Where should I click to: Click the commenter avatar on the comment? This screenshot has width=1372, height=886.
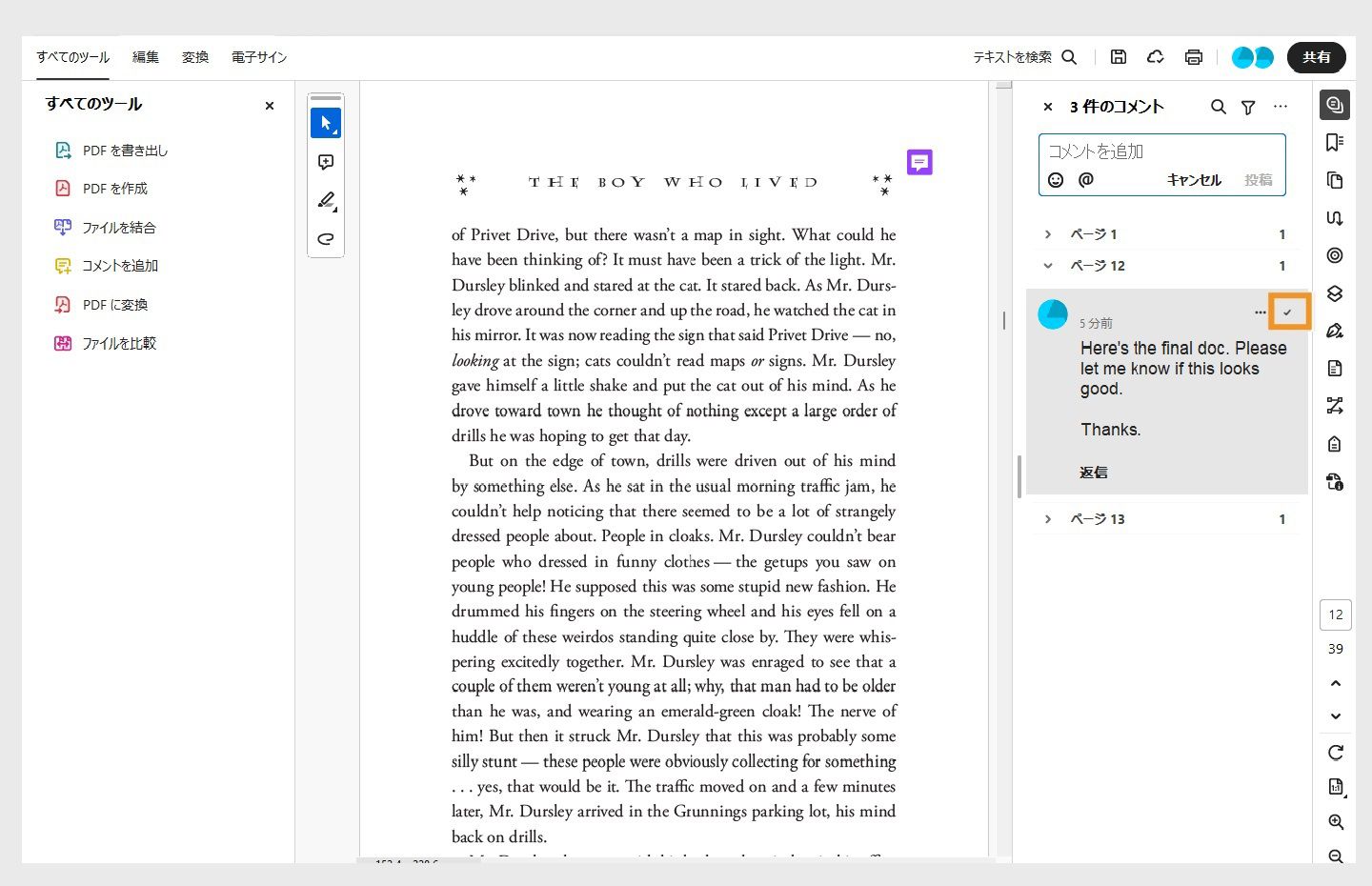1053,314
